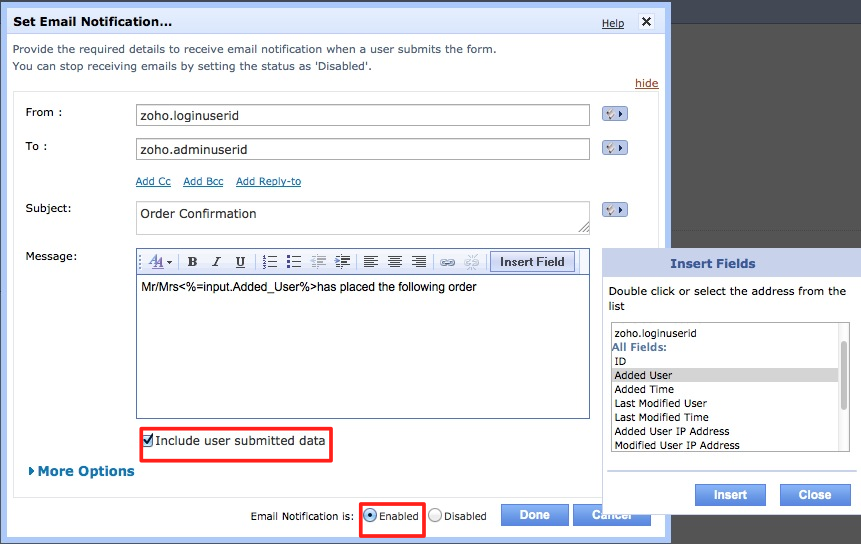
Task: Align message text left
Action: point(371,262)
